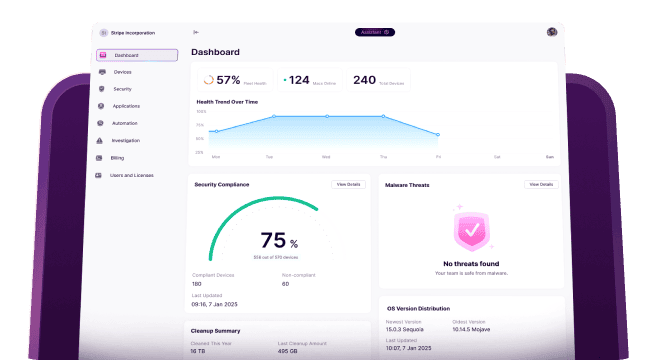Open the user profile avatar

552,32
